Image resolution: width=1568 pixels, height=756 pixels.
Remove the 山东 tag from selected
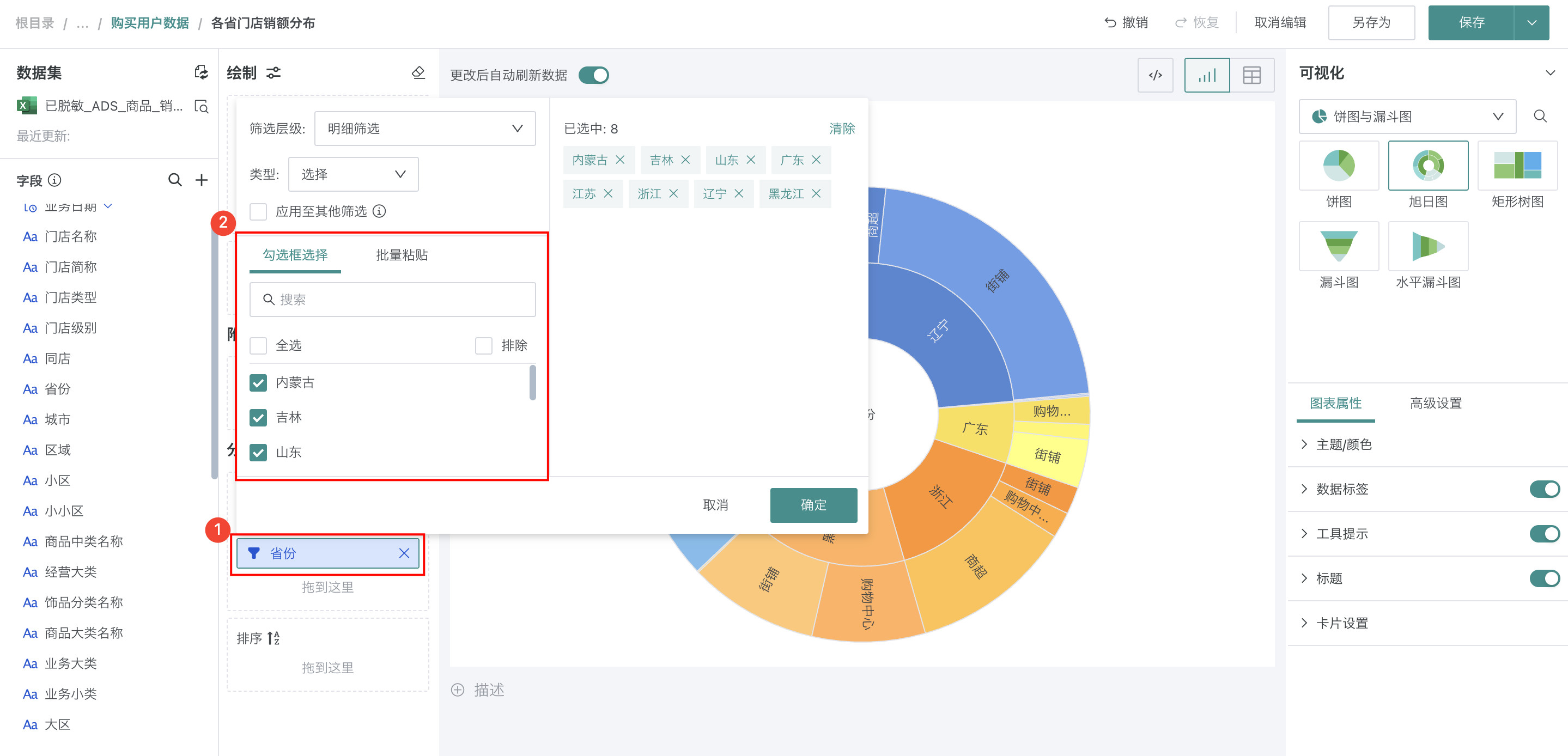751,160
